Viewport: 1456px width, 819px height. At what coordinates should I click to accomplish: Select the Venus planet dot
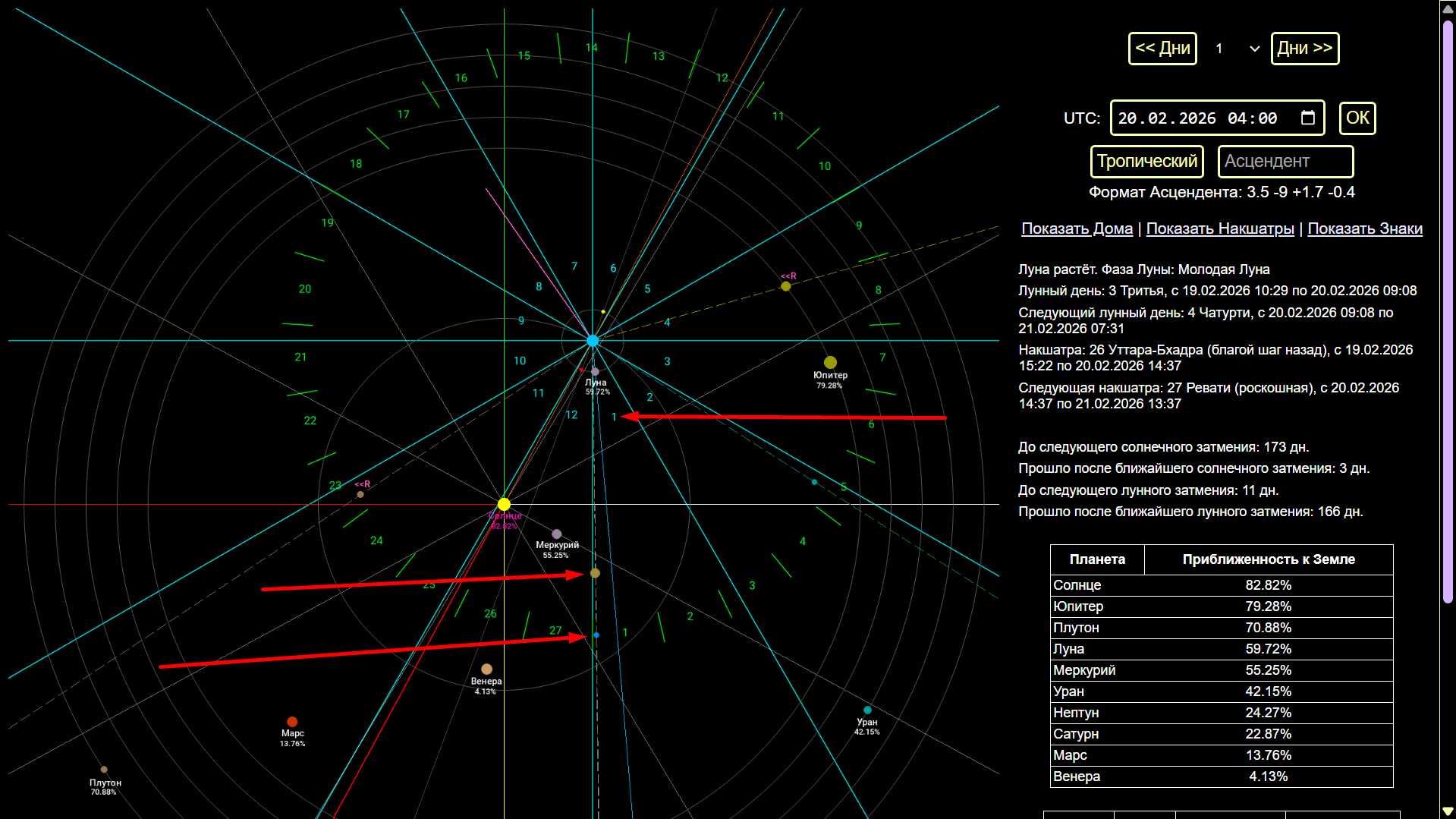click(x=486, y=669)
